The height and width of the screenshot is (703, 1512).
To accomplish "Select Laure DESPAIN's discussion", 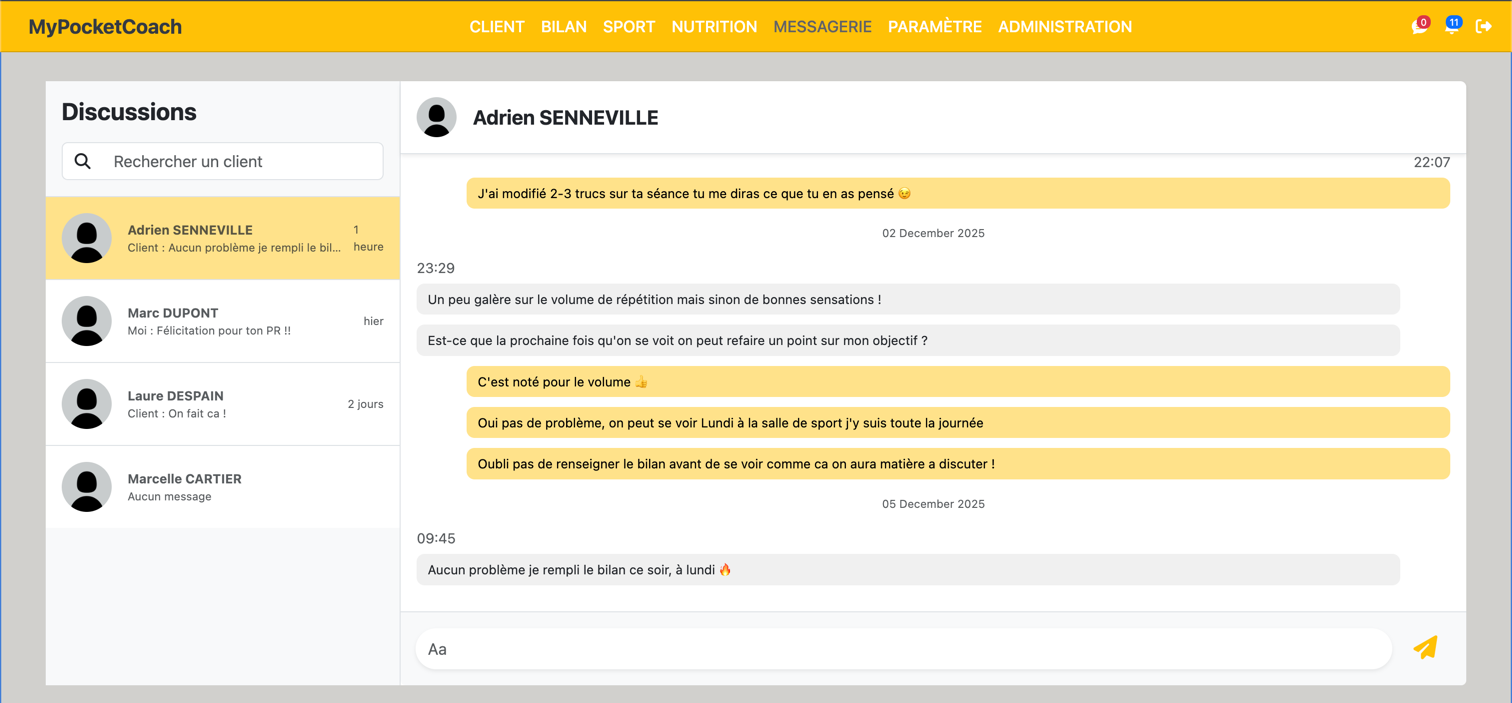I will coord(222,404).
